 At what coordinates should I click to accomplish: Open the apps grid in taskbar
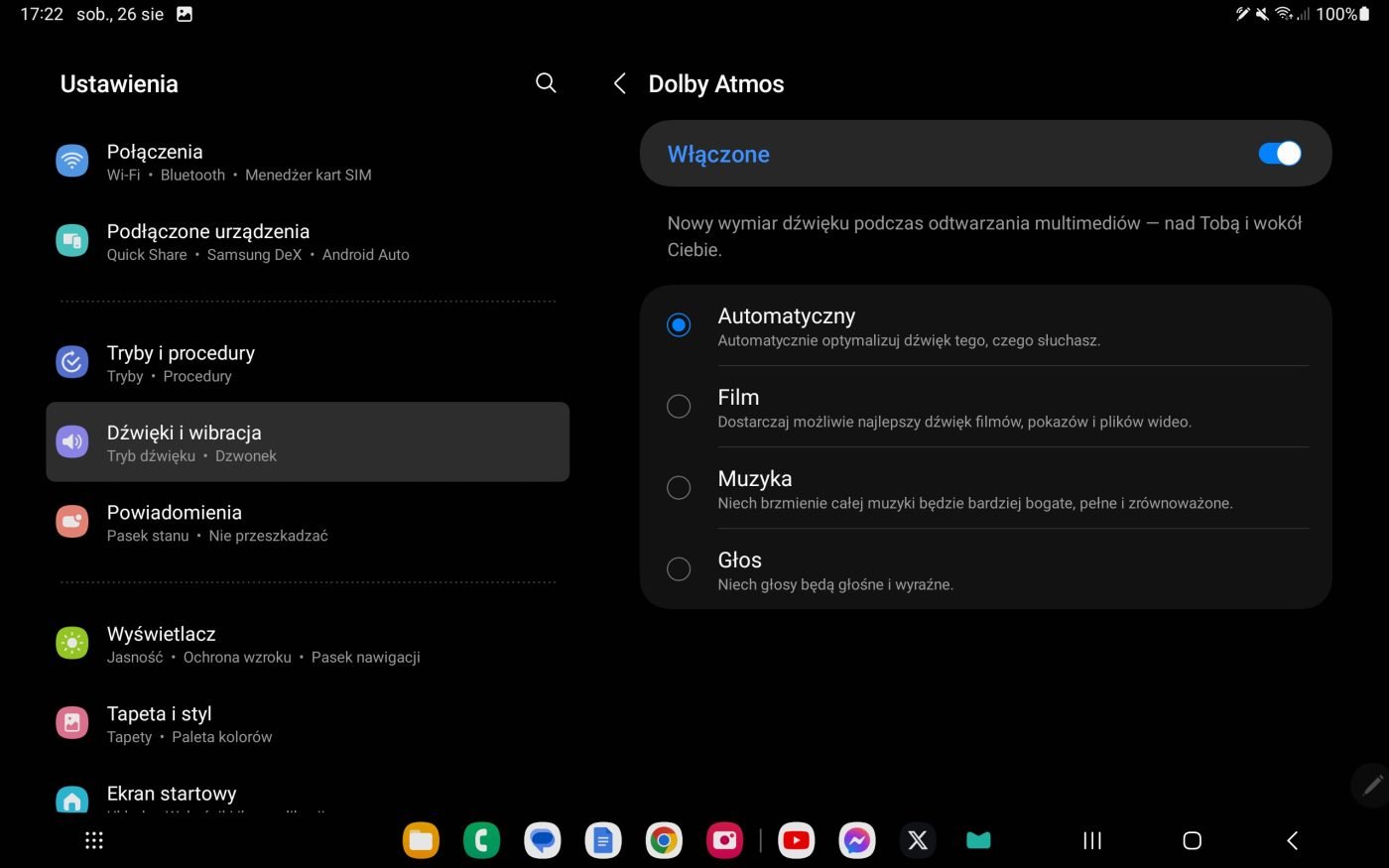tap(94, 840)
